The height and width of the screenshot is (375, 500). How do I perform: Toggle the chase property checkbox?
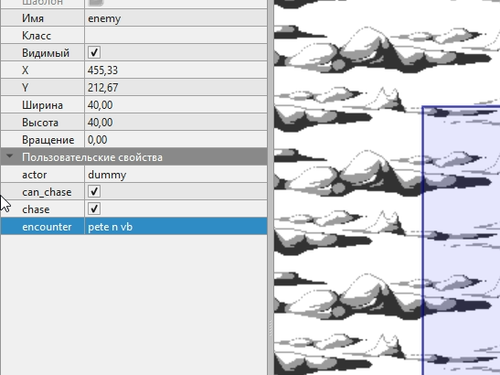coord(94,209)
